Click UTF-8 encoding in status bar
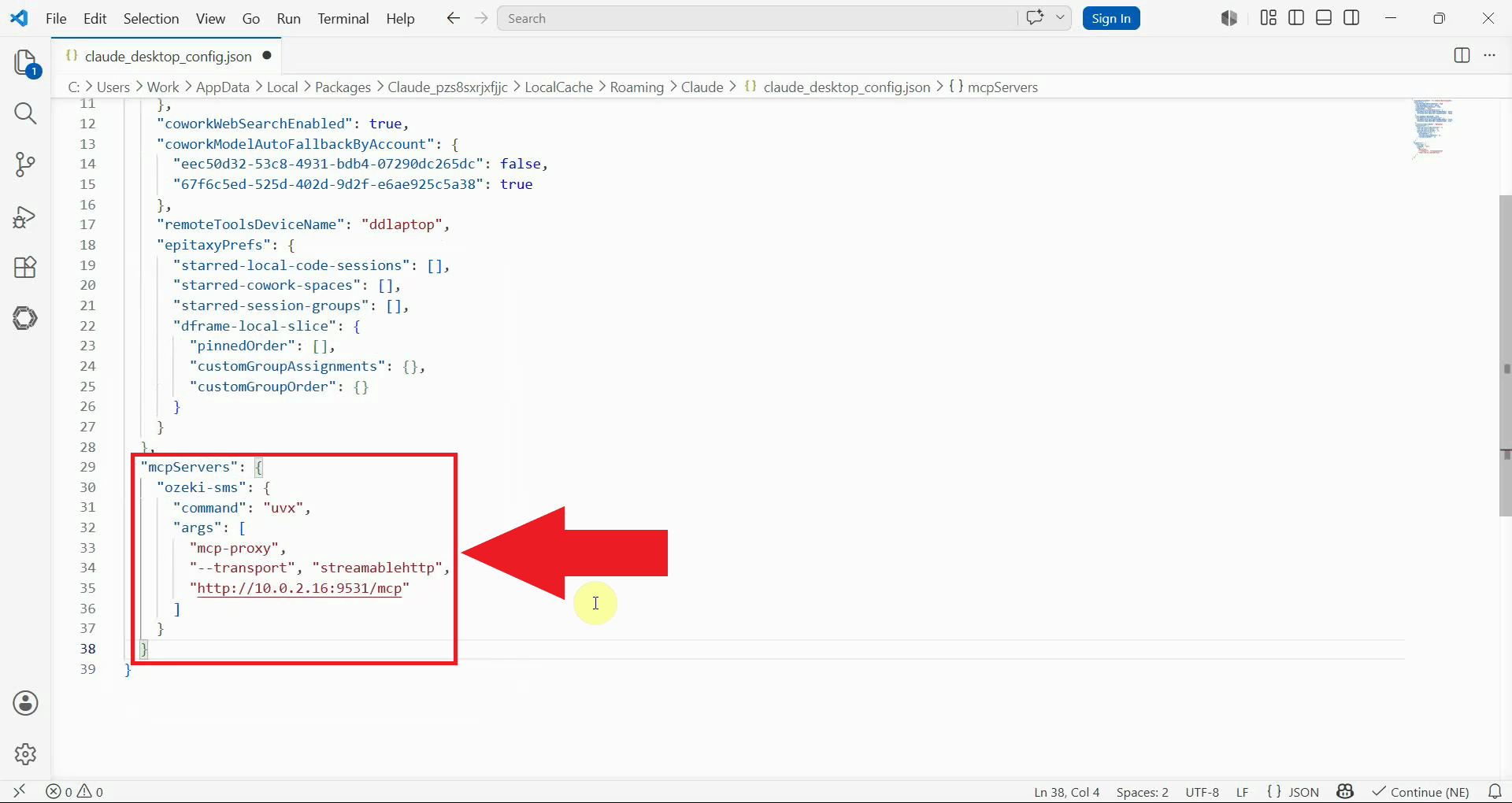The width and height of the screenshot is (1512, 803). tap(1202, 792)
